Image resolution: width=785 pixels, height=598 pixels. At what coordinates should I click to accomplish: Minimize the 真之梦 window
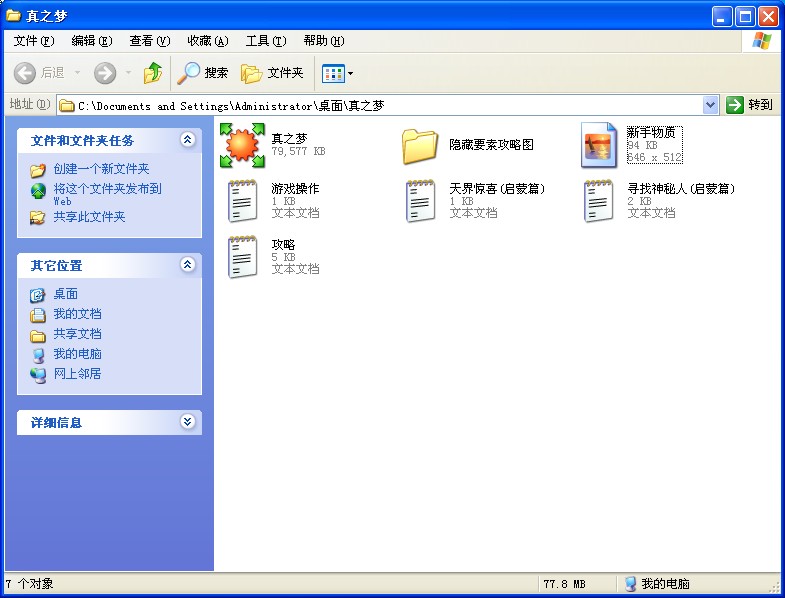coord(722,17)
